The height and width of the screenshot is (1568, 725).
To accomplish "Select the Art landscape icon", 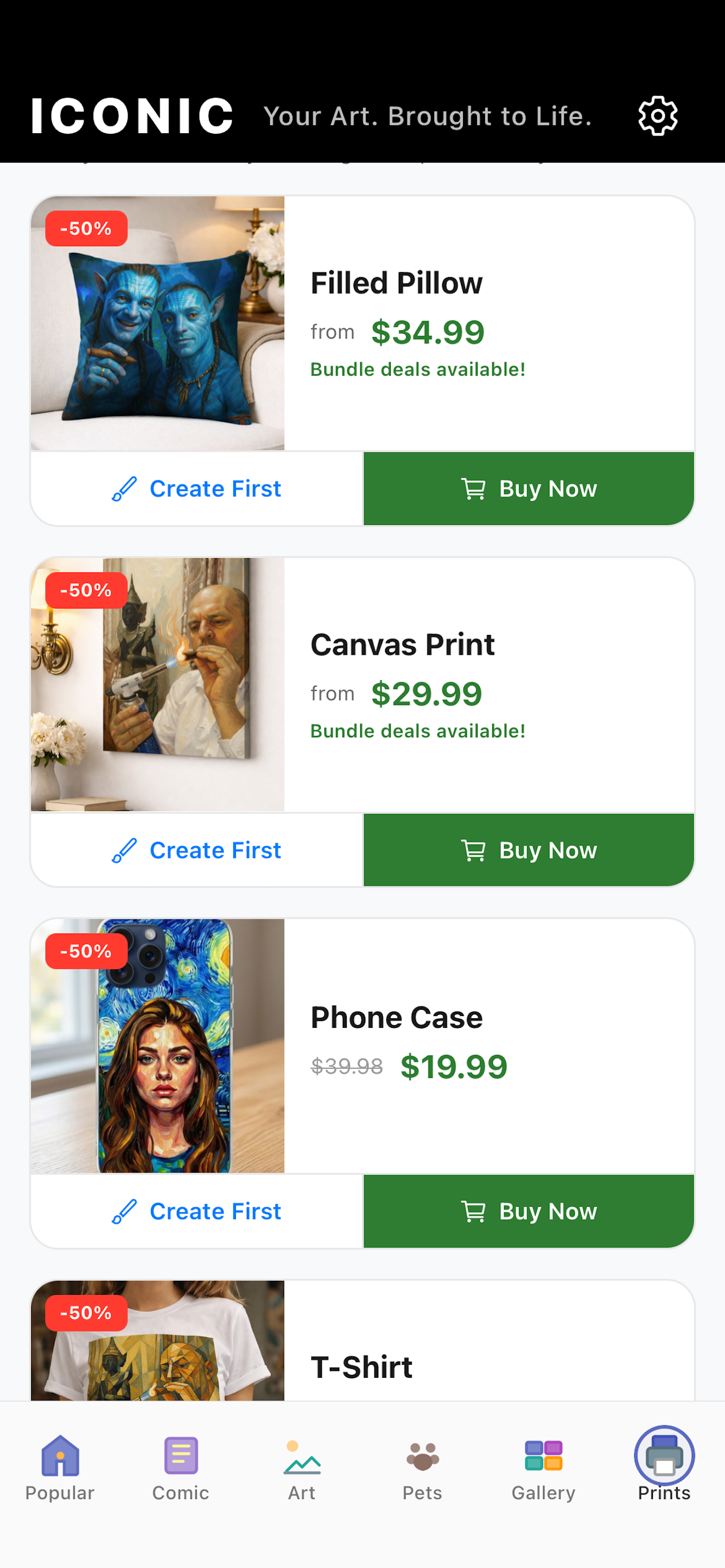I will coord(302,1457).
